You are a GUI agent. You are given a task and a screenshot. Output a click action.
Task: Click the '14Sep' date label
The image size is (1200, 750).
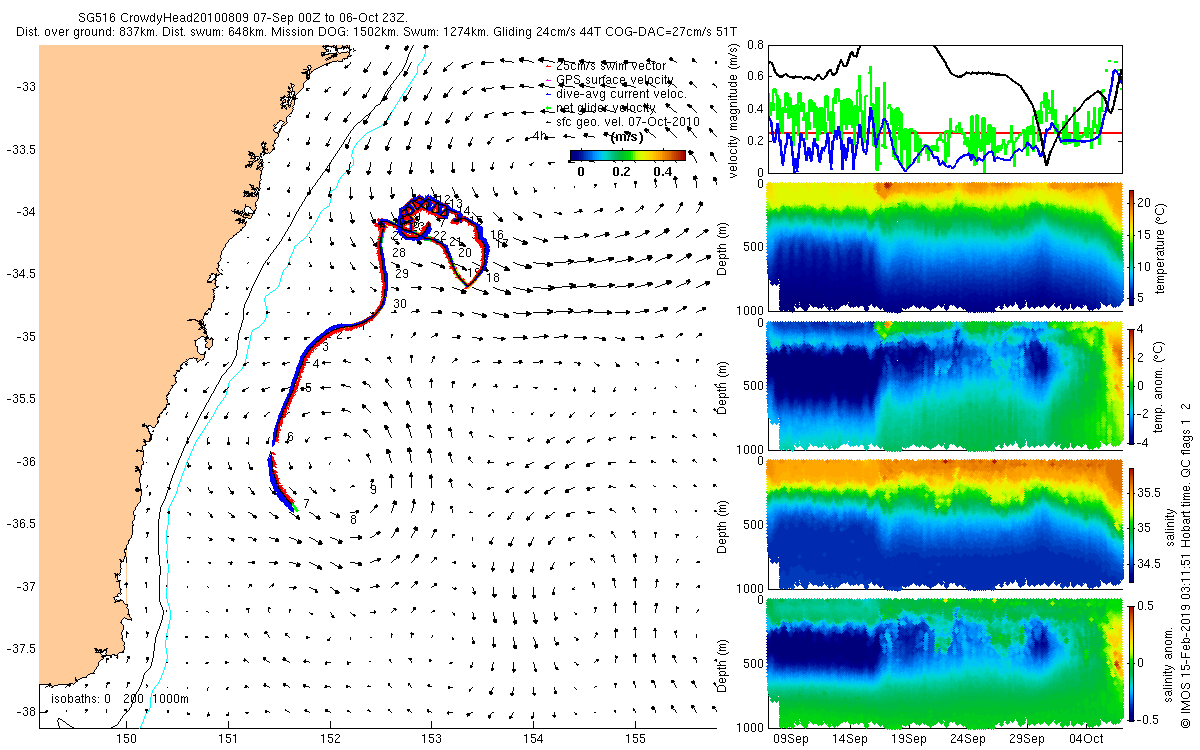851,739
